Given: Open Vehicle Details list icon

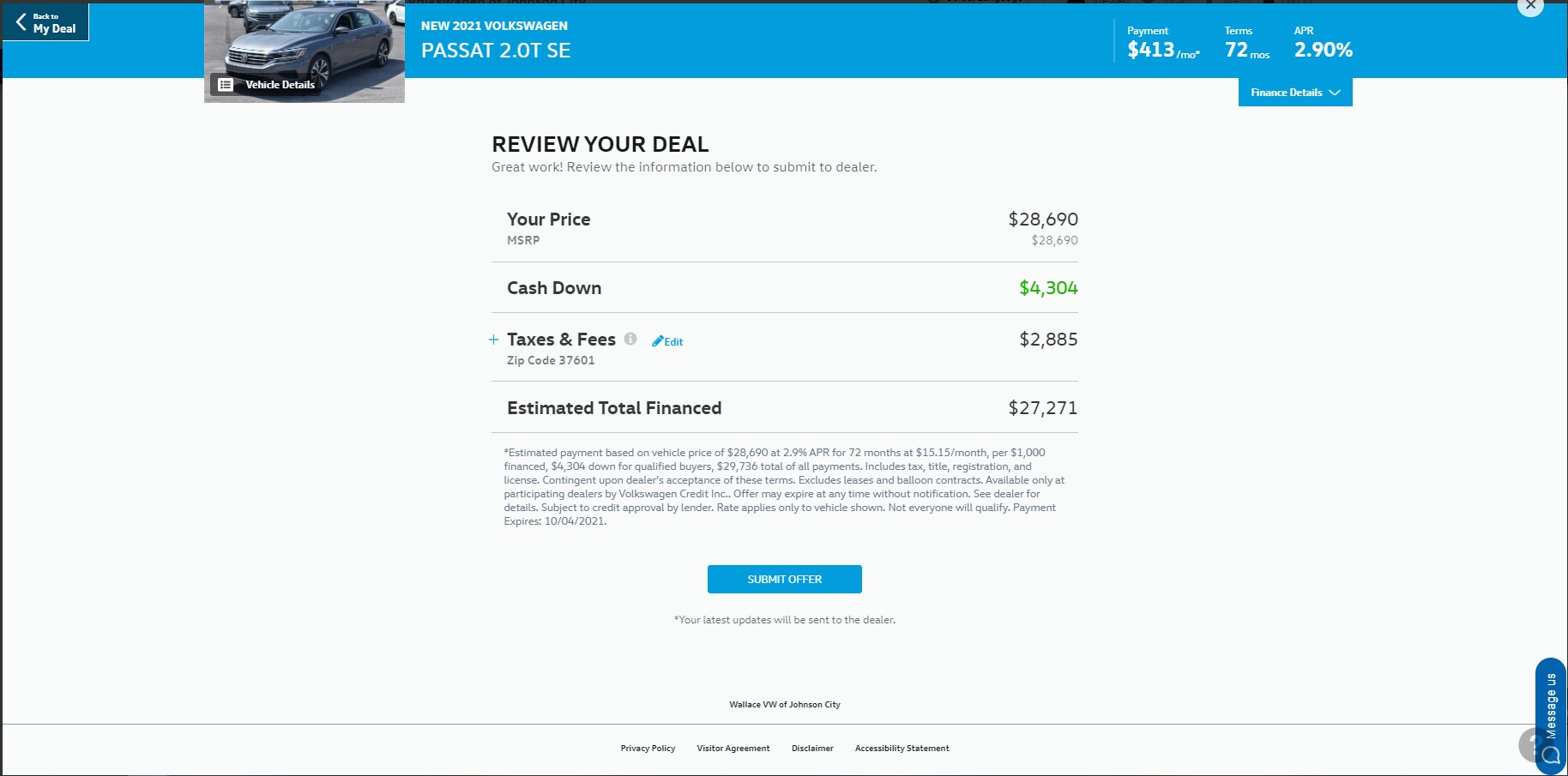Looking at the screenshot, I should (x=226, y=85).
